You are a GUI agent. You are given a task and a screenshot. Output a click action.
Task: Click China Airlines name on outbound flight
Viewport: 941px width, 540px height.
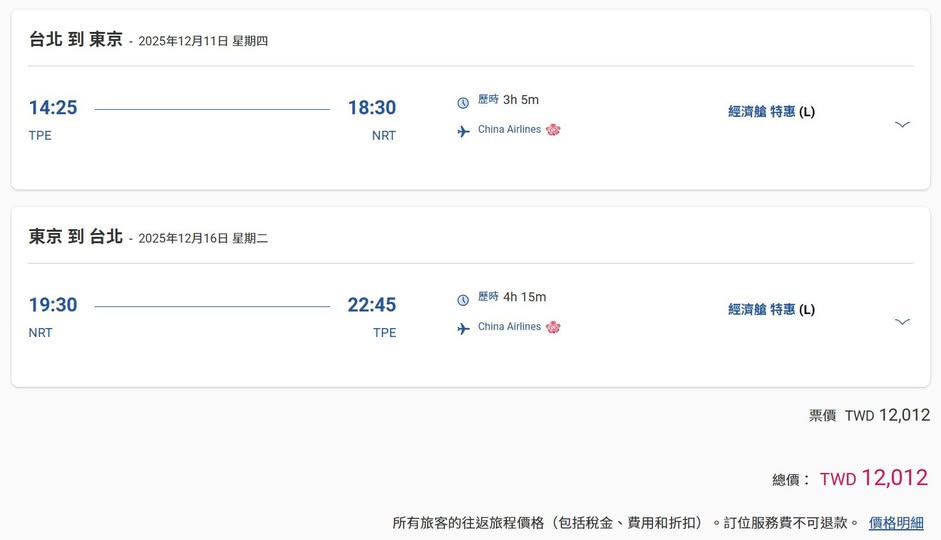click(509, 130)
